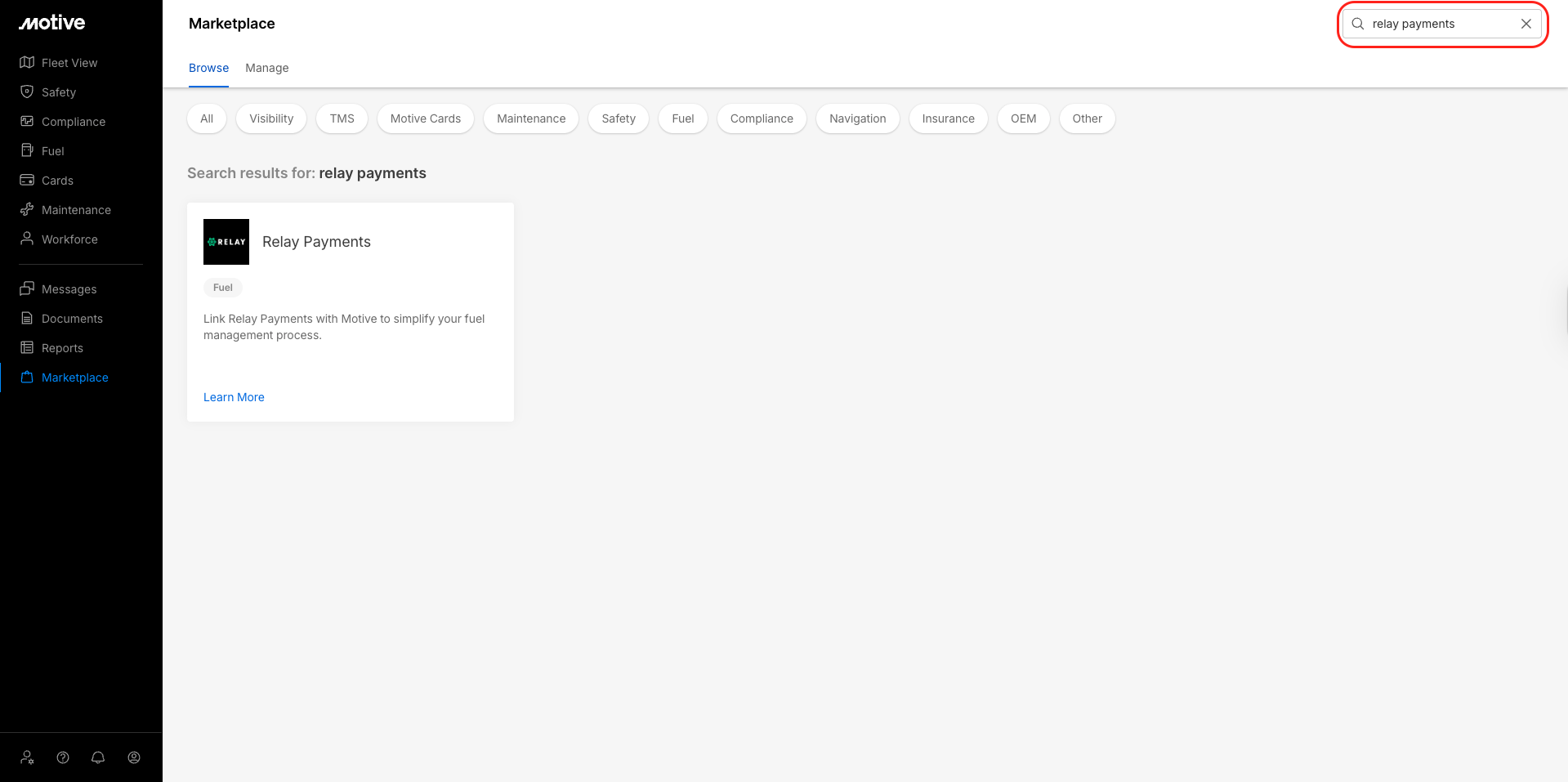The width and height of the screenshot is (1568, 782).
Task: Select the Other filter chip
Action: pyautogui.click(x=1088, y=118)
